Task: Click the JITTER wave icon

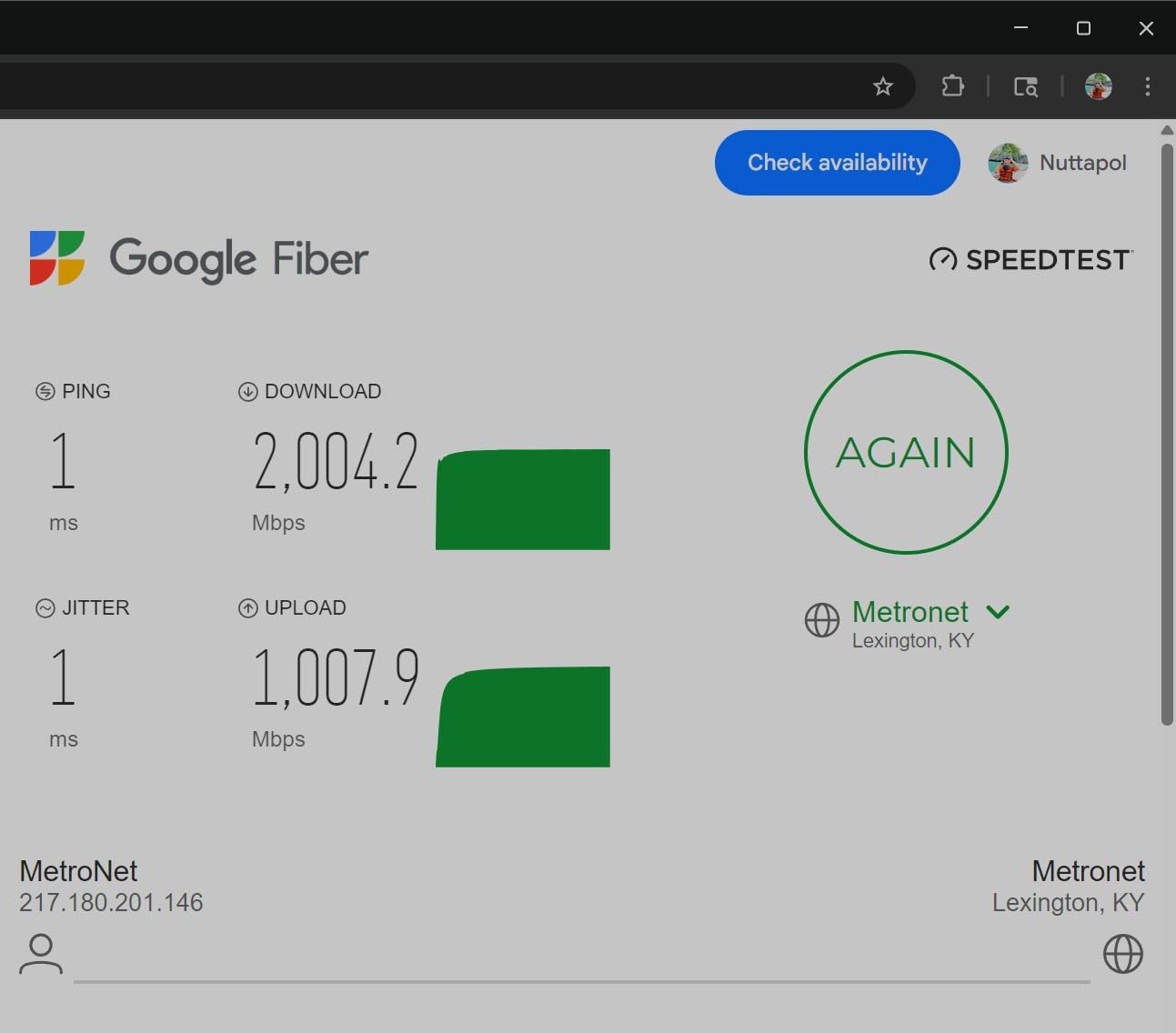Action: [45, 608]
